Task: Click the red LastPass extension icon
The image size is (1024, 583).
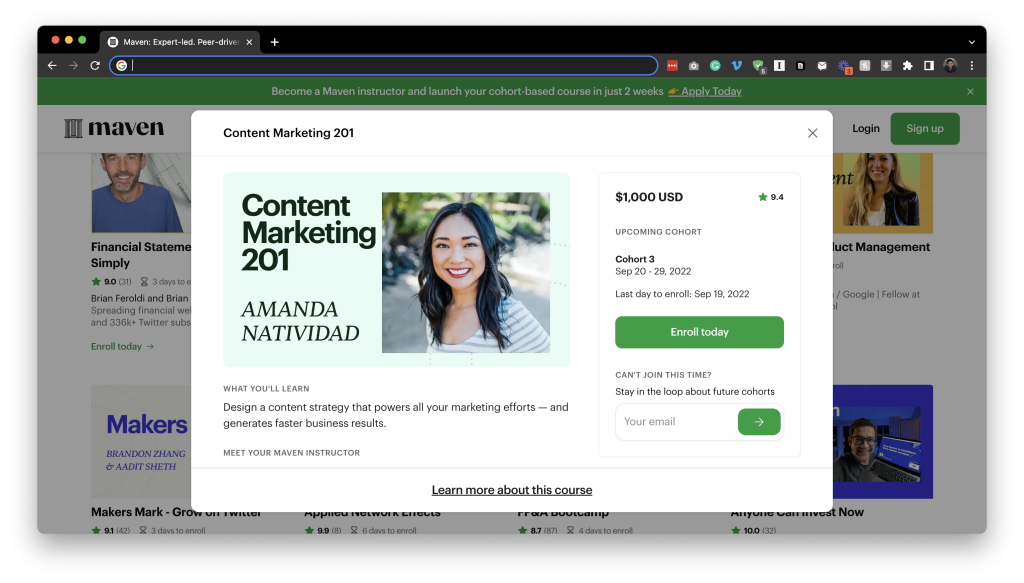Action: click(672, 65)
